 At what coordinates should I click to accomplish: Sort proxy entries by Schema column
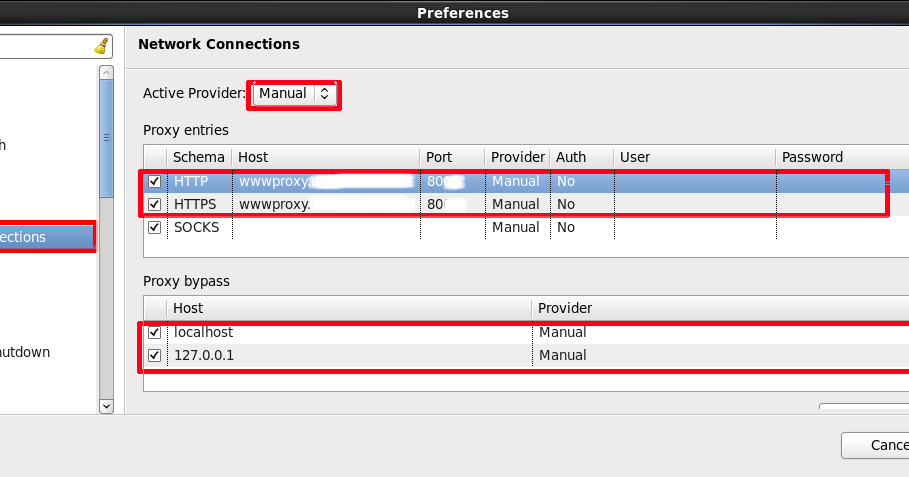click(x=199, y=157)
